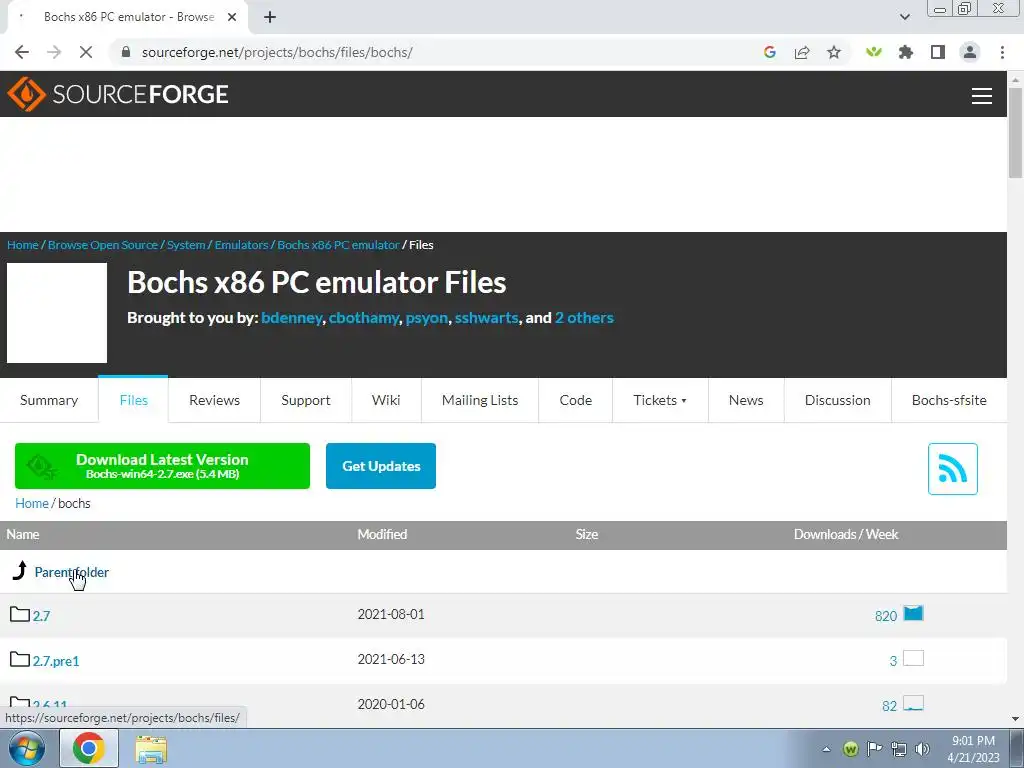Image resolution: width=1024 pixels, height=768 pixels.
Task: Click the address bar URL field
Action: (431, 52)
